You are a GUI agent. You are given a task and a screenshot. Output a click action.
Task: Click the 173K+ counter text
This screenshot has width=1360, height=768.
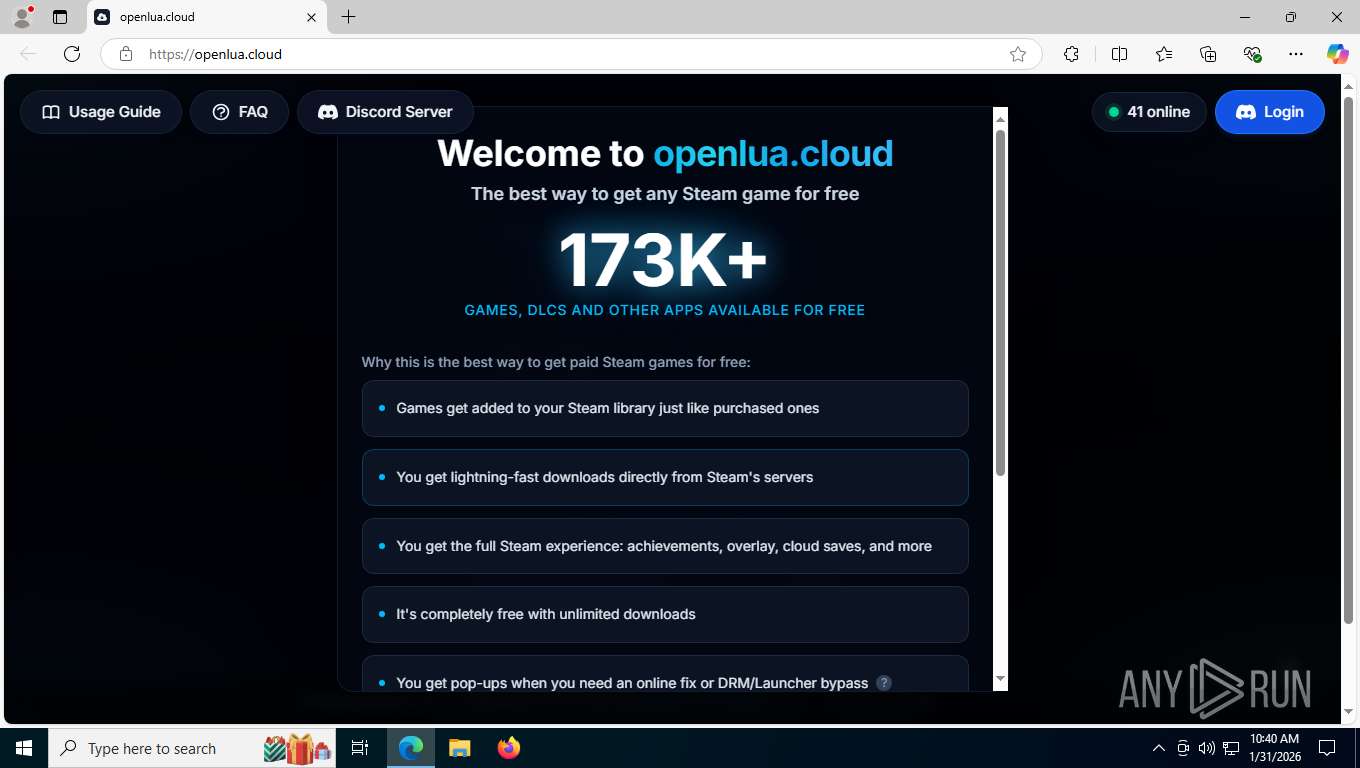pyautogui.click(x=664, y=260)
